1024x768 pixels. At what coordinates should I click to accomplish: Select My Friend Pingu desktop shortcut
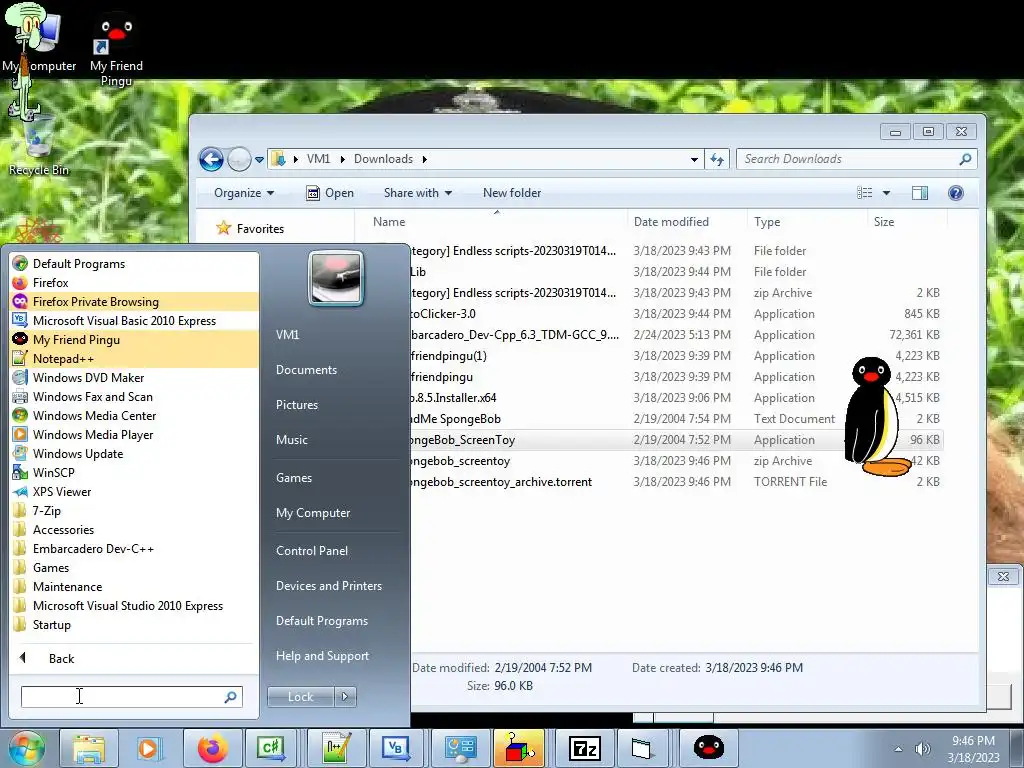point(116,51)
